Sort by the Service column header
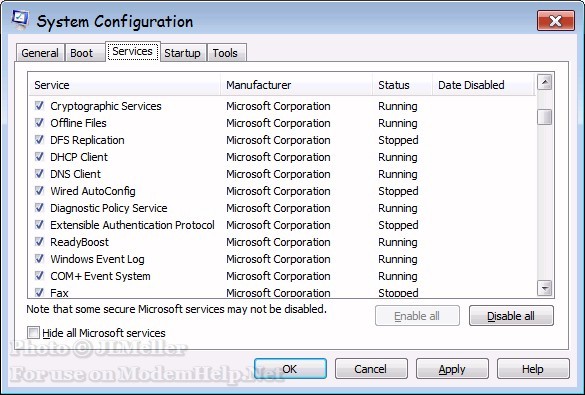 125,85
